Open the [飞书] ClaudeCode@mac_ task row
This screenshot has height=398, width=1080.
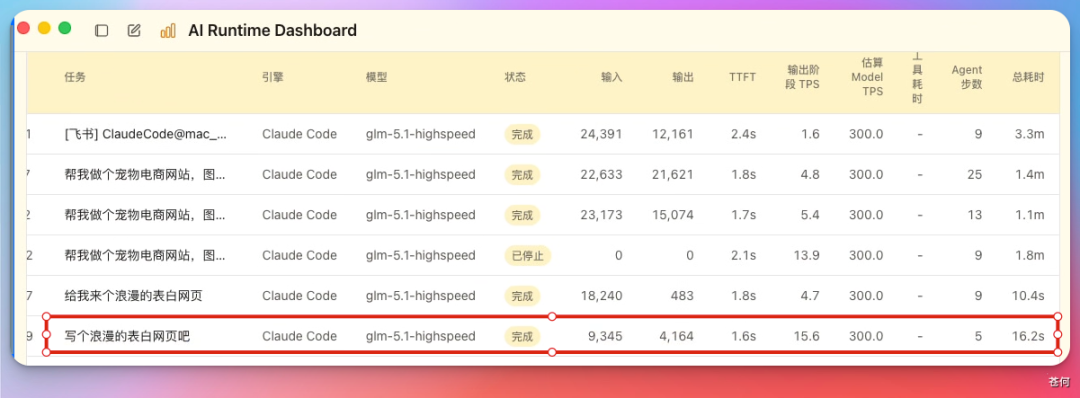(x=543, y=134)
